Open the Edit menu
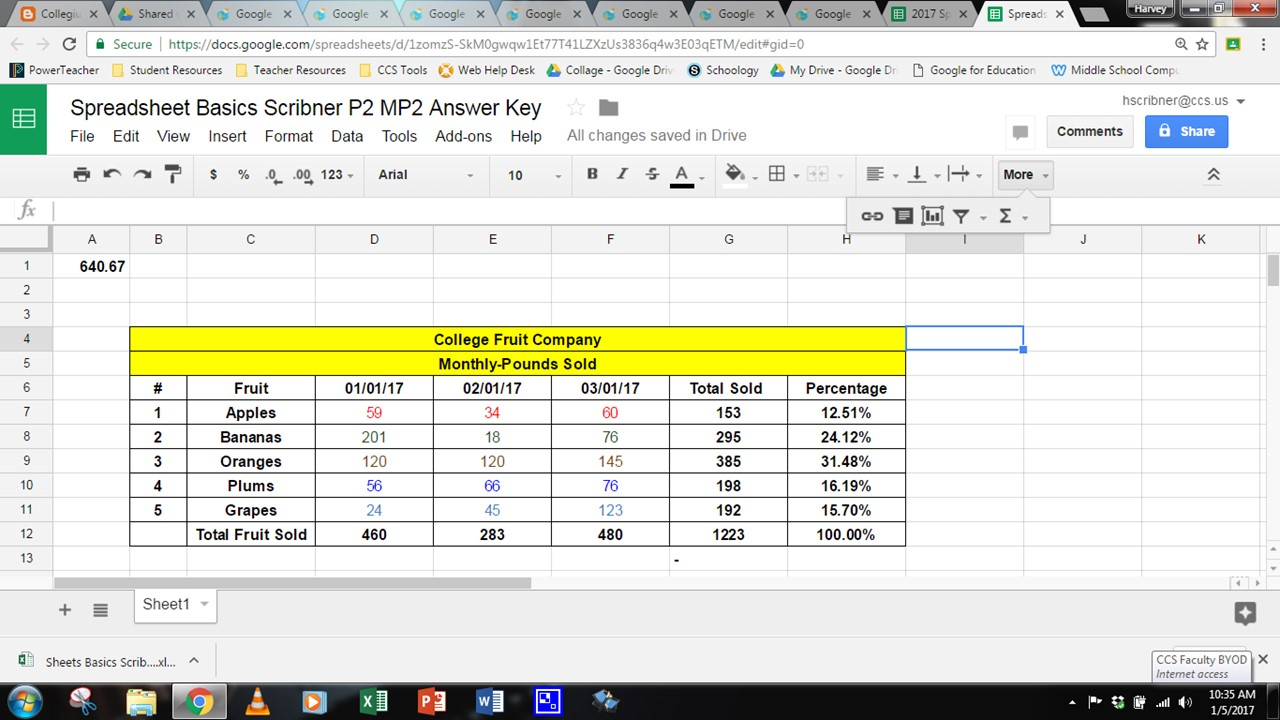 coord(126,136)
